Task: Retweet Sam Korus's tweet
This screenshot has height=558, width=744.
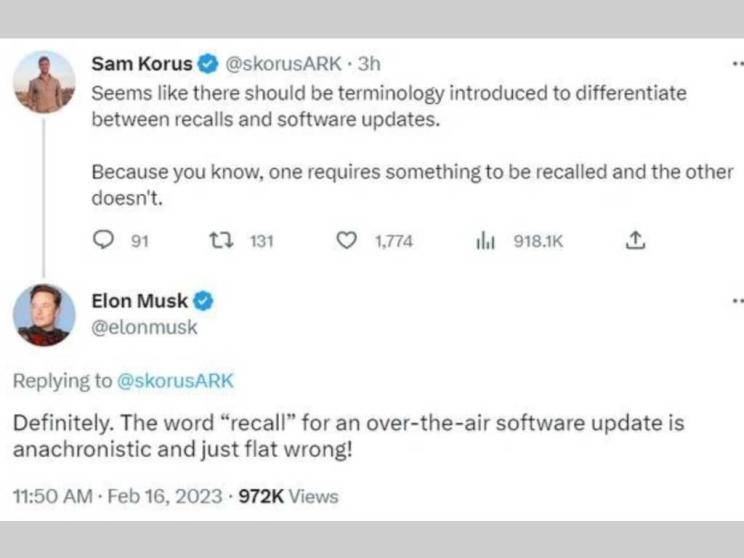Action: [x=217, y=240]
